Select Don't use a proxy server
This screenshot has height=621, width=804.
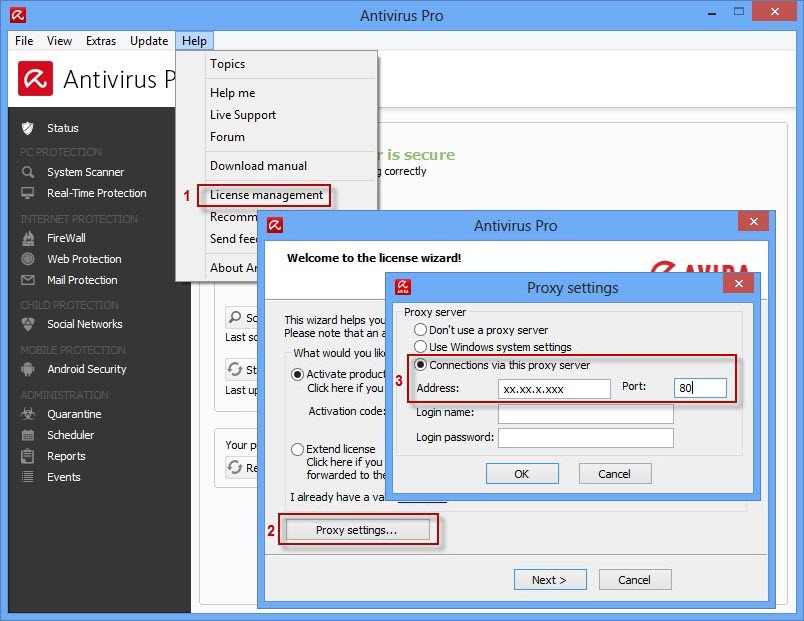pos(420,330)
